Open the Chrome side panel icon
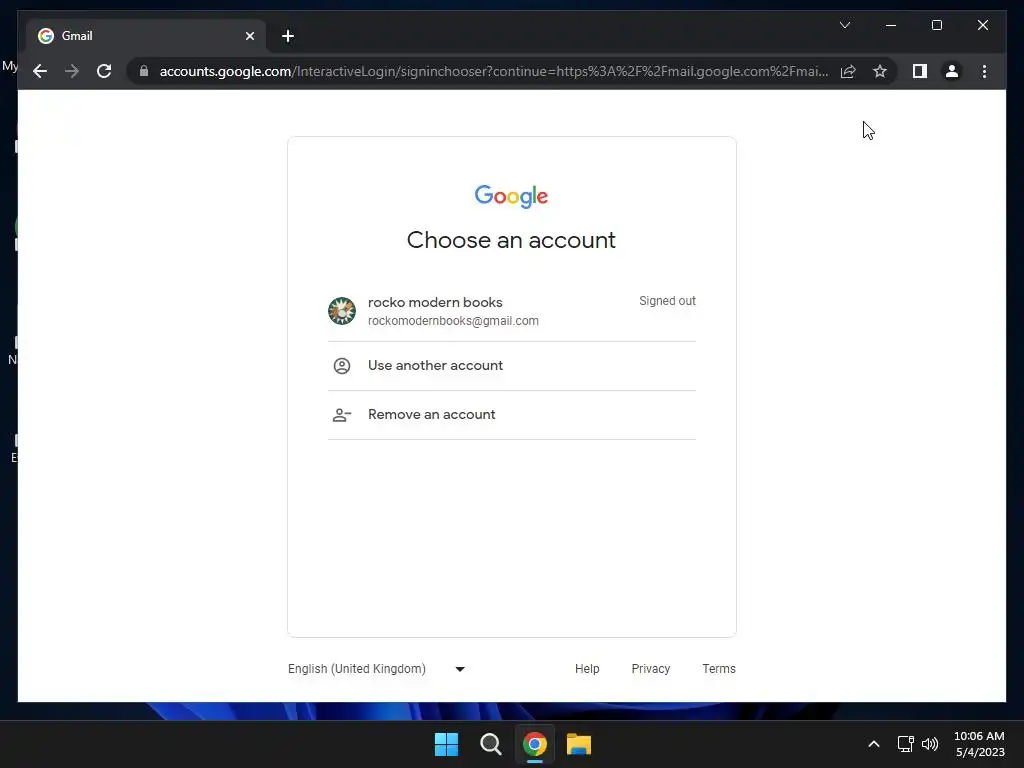This screenshot has height=768, width=1024. click(920, 71)
